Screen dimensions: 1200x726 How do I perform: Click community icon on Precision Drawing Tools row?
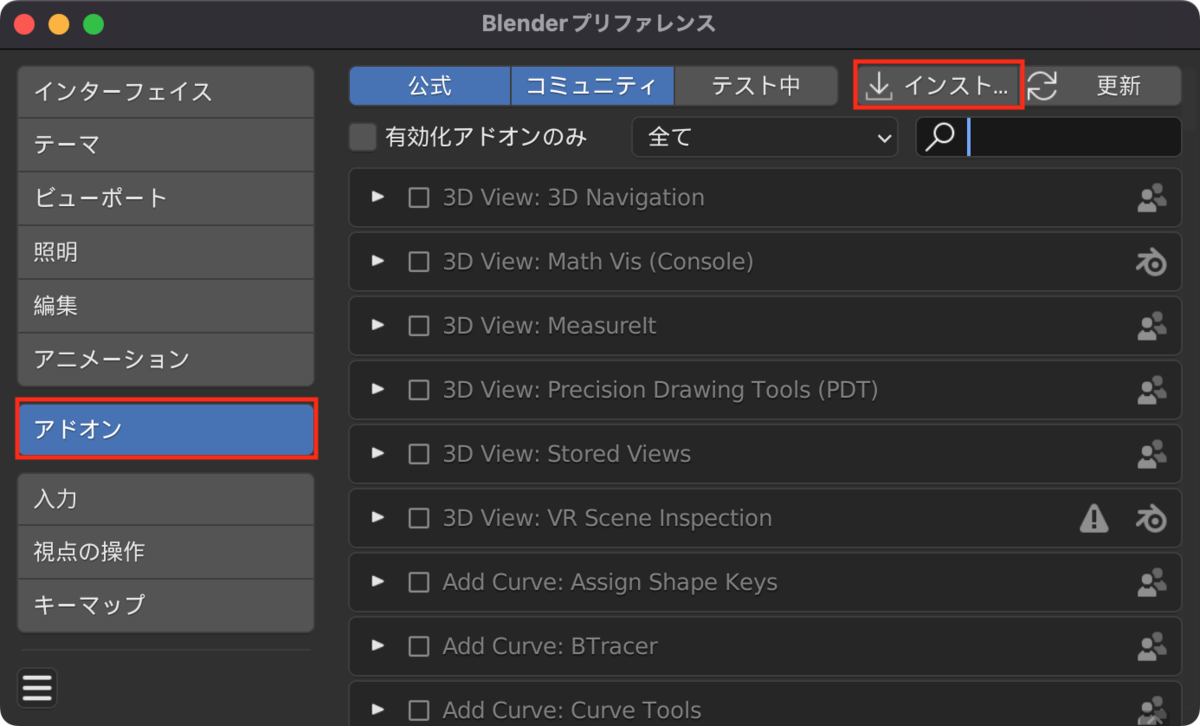tap(1151, 390)
